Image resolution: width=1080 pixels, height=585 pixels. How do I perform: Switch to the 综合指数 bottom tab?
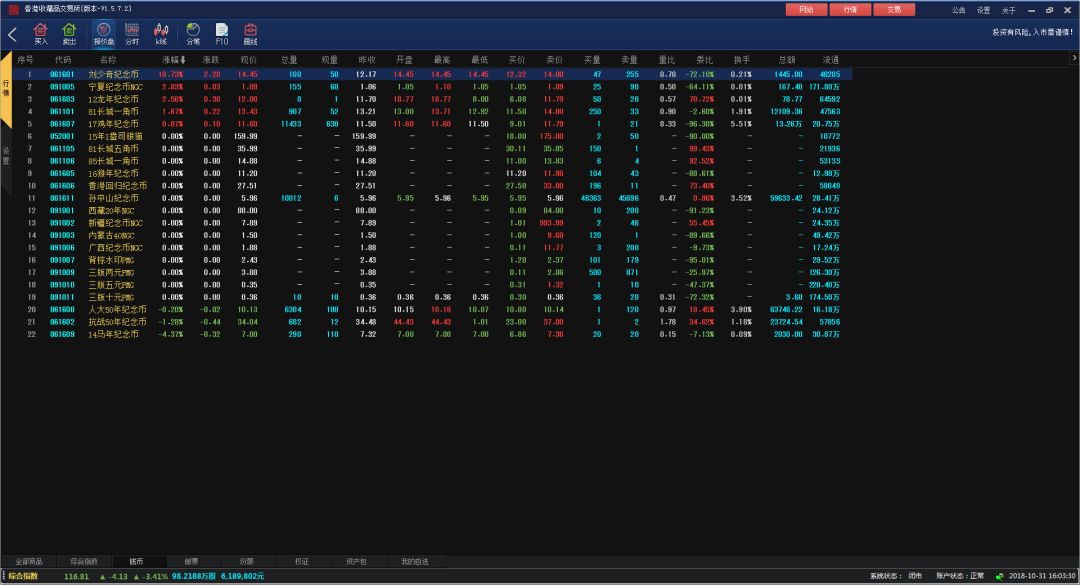click(x=83, y=562)
